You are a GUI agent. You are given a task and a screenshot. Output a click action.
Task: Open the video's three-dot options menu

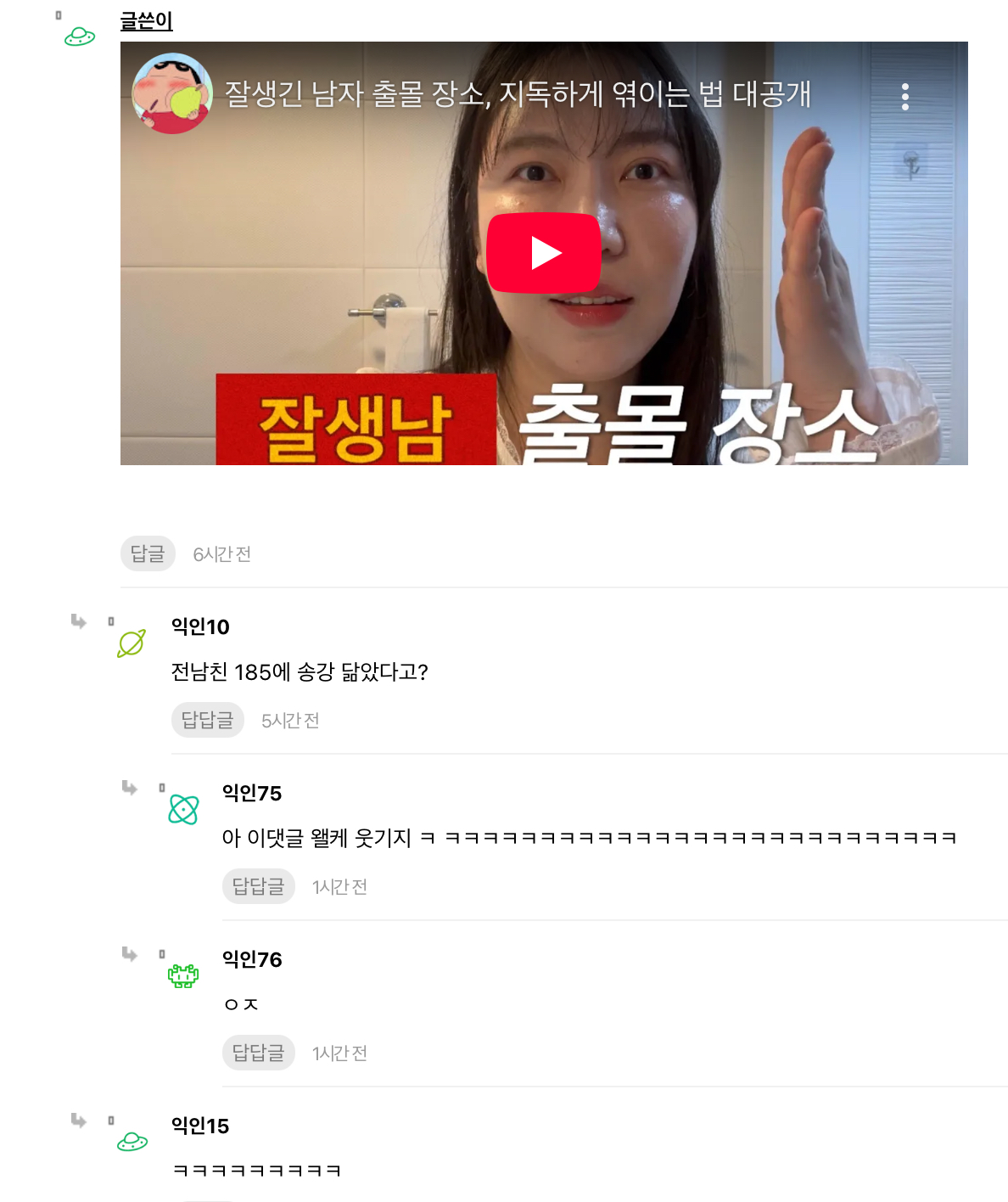coord(905,97)
